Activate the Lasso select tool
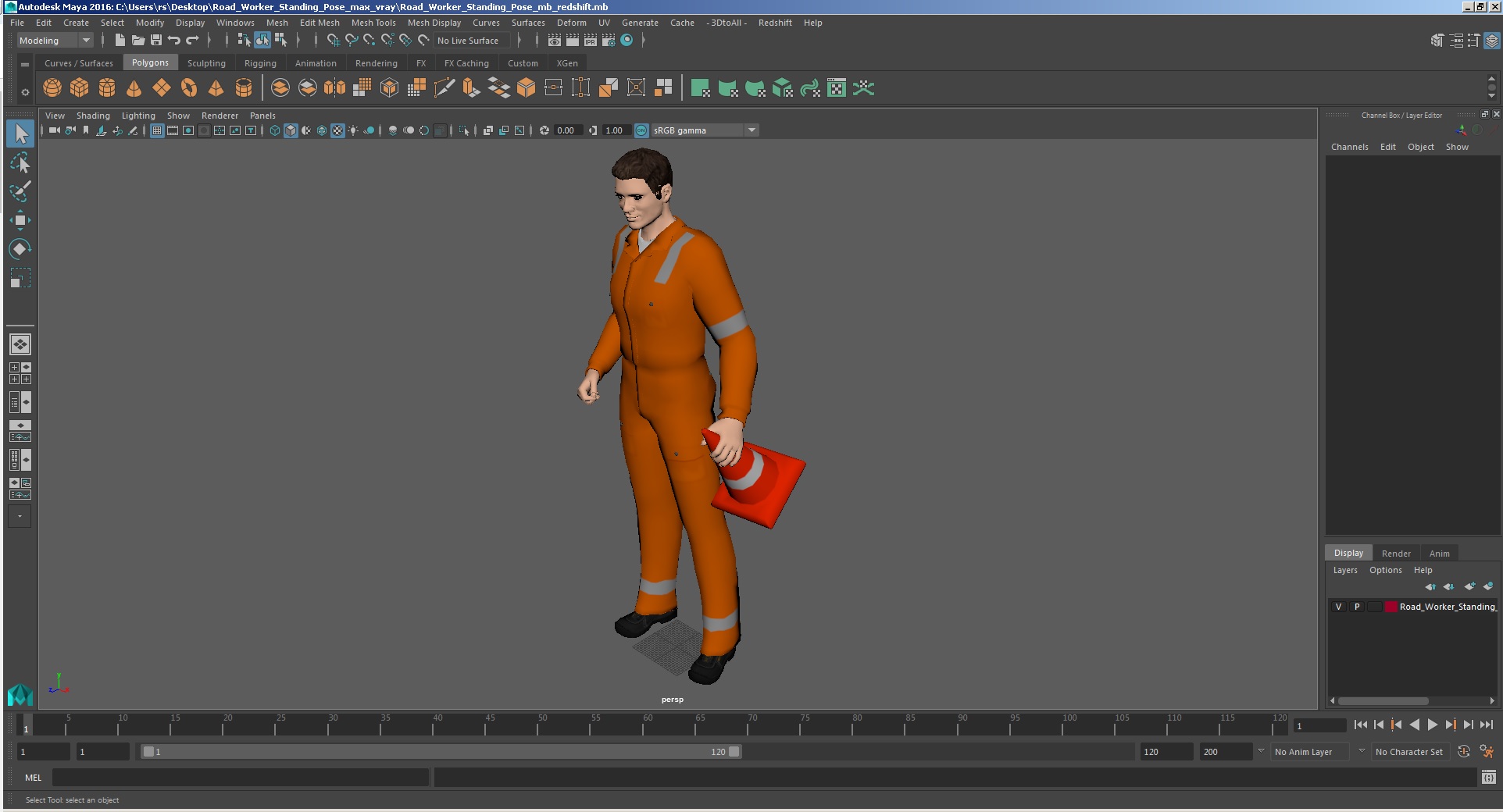The image size is (1503, 812). (20, 163)
